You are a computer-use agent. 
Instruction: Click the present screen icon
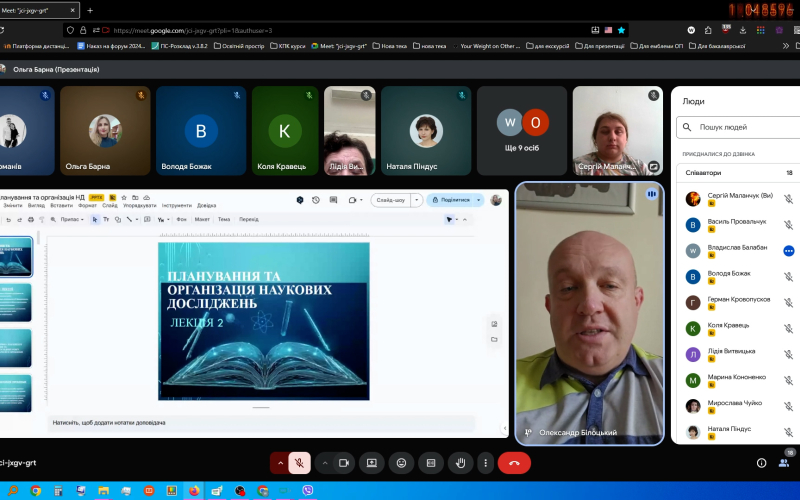(372, 463)
